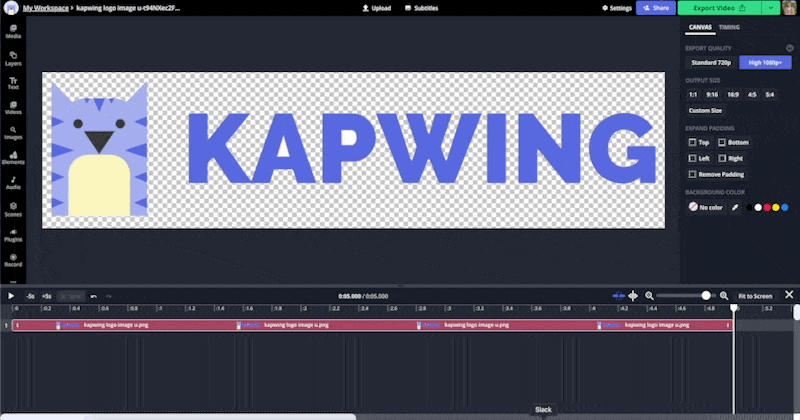Open the Elements panel in sidebar
This screenshot has height=420, width=800.
click(13, 160)
